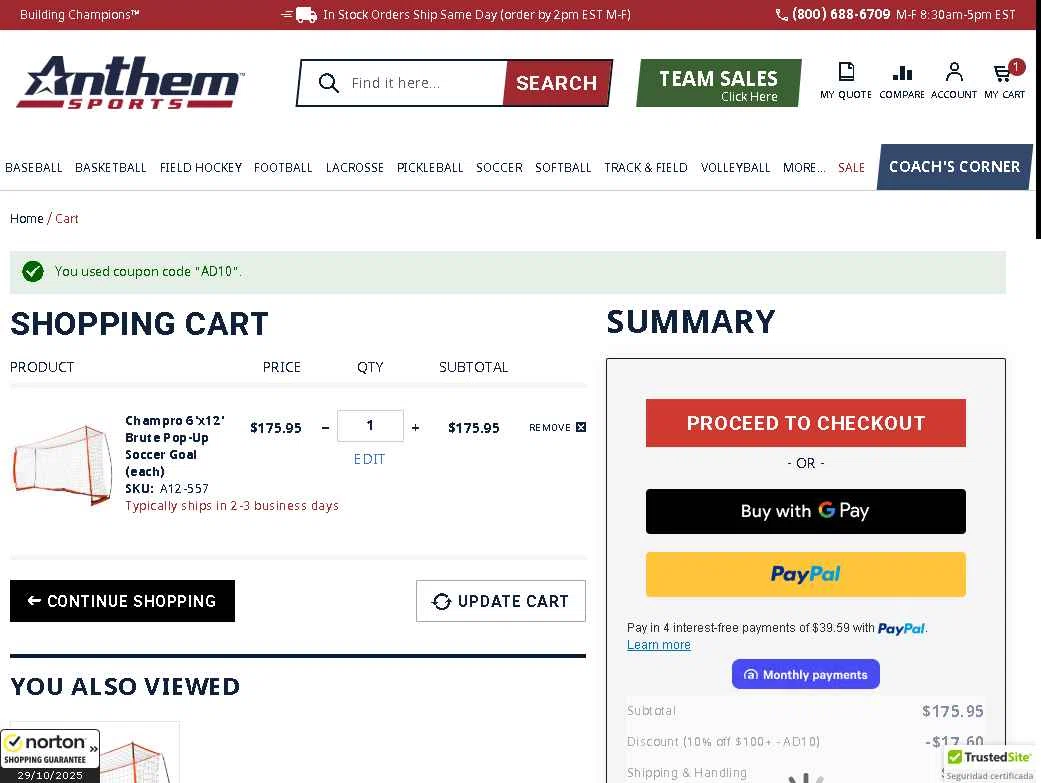The image size is (1041, 783).
Task: Click the discount amount -$17.60
Action: 954,742
